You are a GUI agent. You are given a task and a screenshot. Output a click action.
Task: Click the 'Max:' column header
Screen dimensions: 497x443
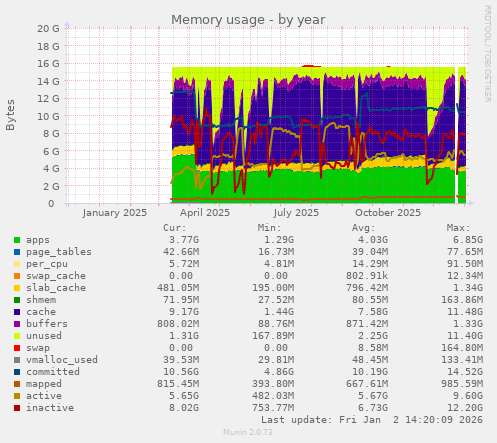[459, 228]
